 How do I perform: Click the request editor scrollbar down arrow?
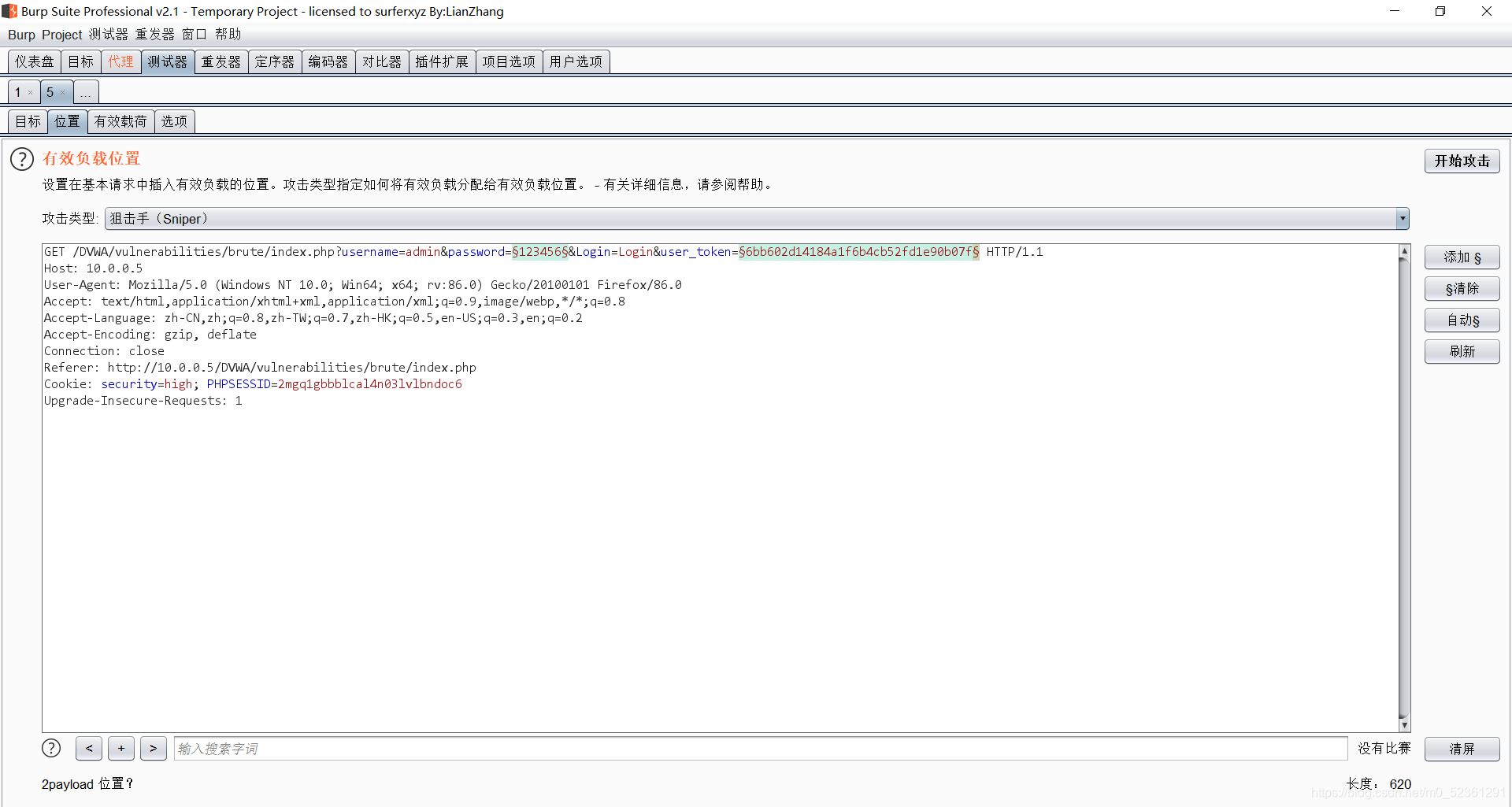[x=1404, y=725]
